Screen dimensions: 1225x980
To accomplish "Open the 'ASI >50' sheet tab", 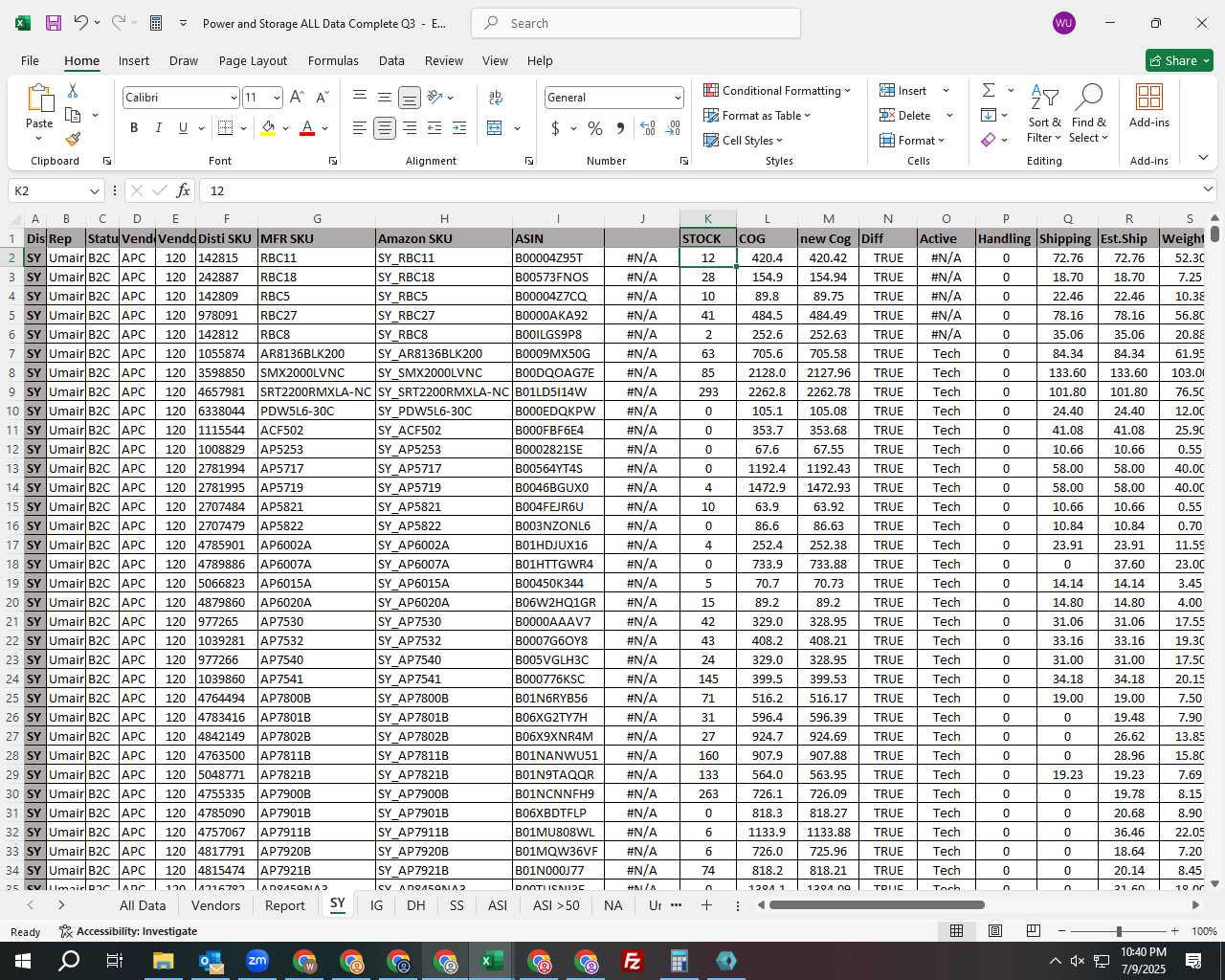I will (x=556, y=904).
